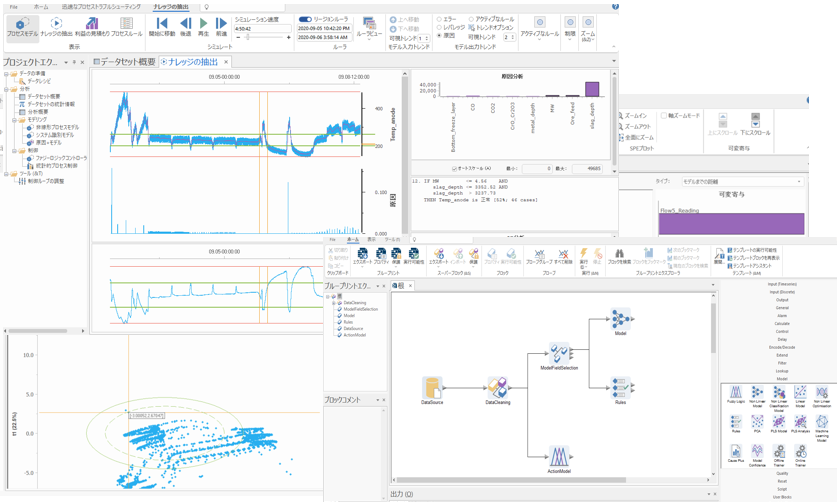Enable the オートスケール checkbox
The width and height of the screenshot is (837, 502).
(x=455, y=169)
